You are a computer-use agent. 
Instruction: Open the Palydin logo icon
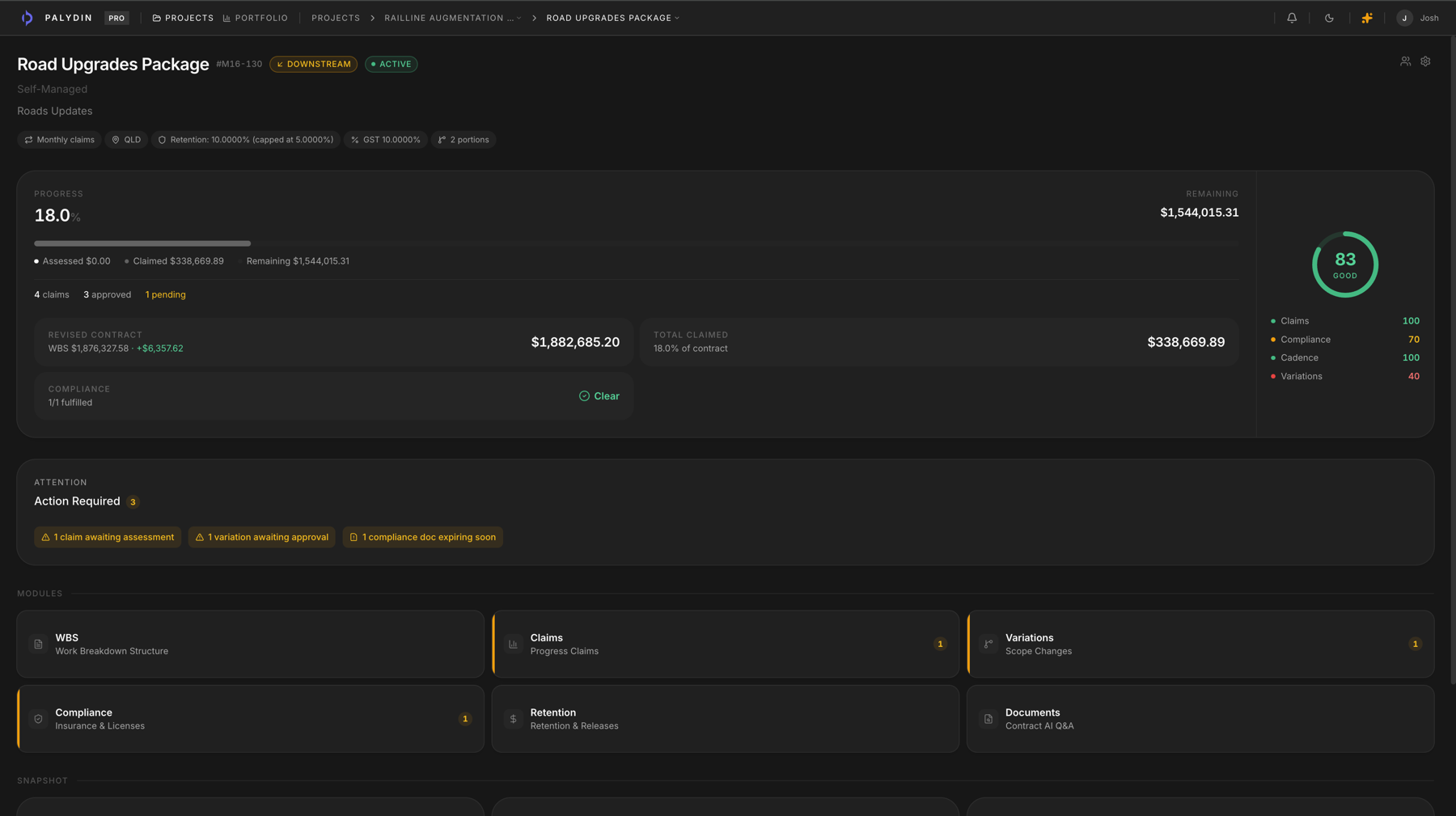coord(27,17)
